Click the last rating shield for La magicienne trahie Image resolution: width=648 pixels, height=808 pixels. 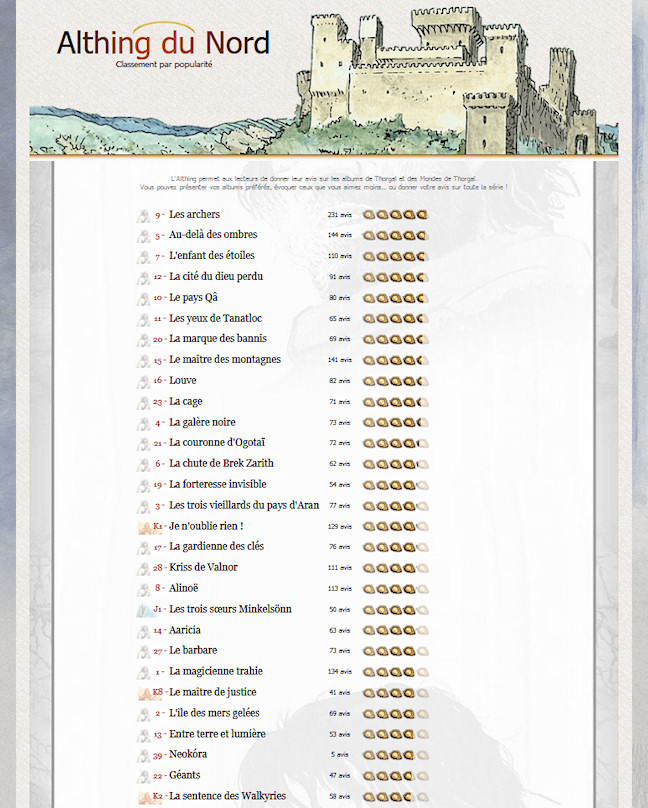(x=422, y=672)
